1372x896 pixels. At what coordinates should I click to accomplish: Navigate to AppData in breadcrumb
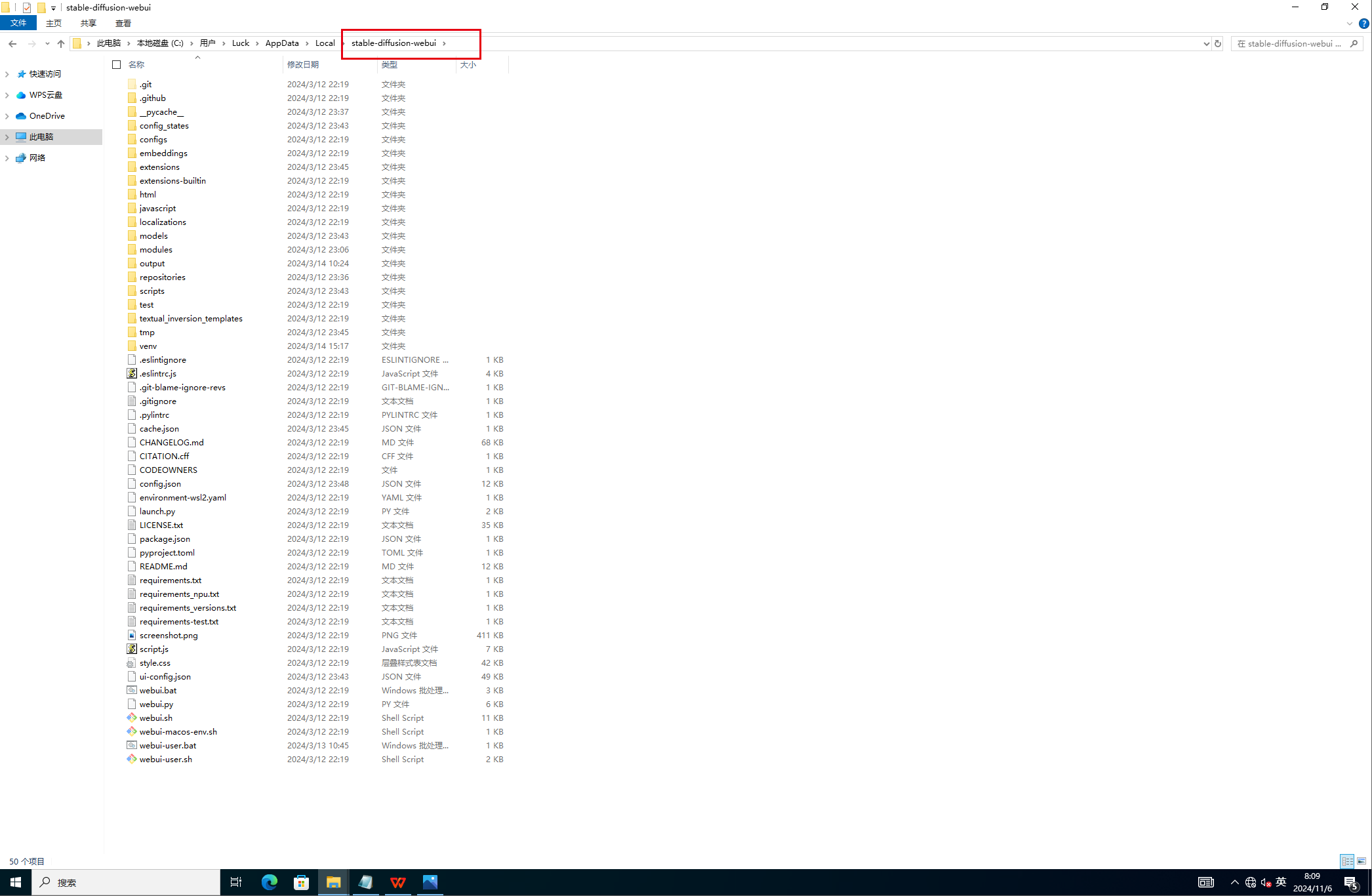pyautogui.click(x=282, y=43)
